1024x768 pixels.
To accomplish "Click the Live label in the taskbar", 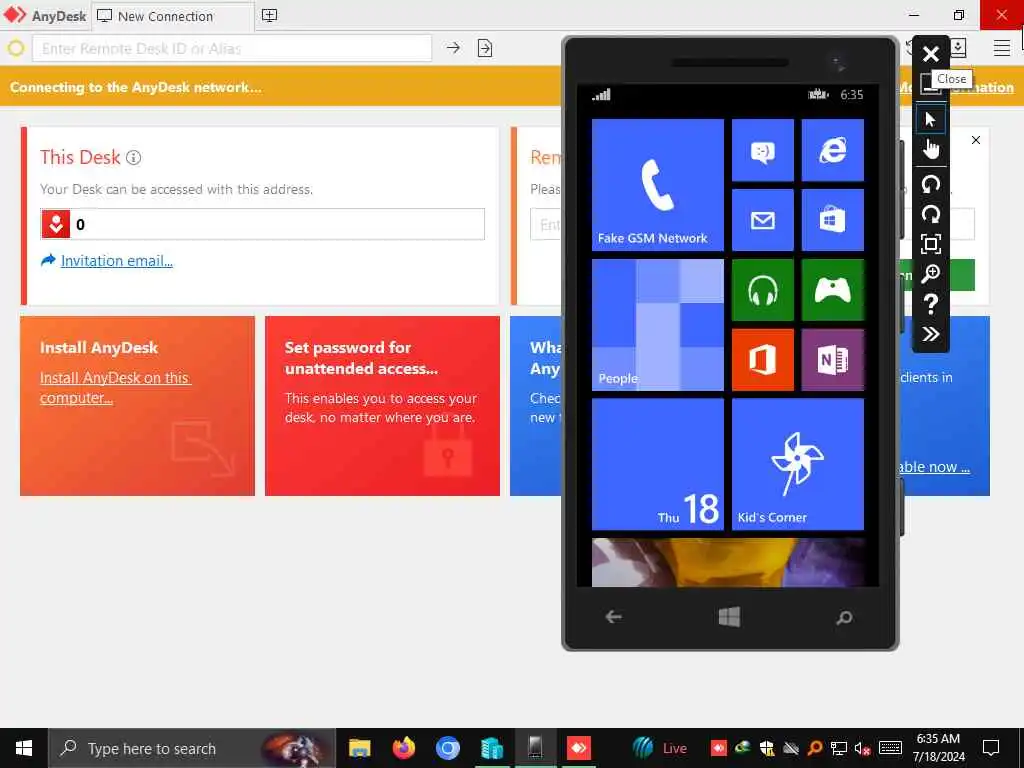I will 675,748.
